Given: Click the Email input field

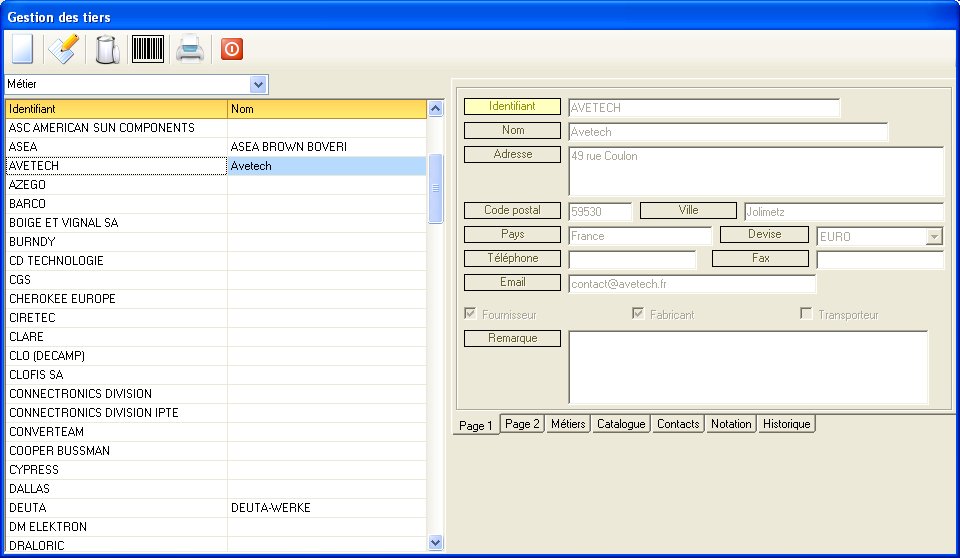Looking at the screenshot, I should tap(692, 284).
